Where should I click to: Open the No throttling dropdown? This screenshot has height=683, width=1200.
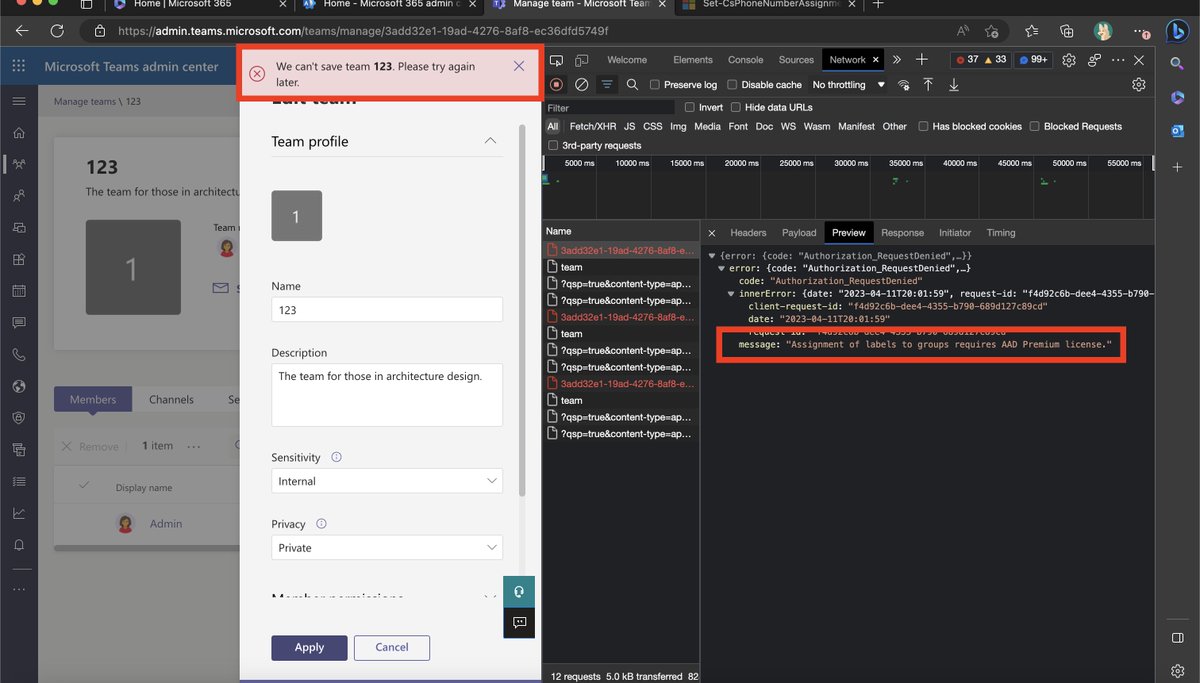(x=849, y=85)
